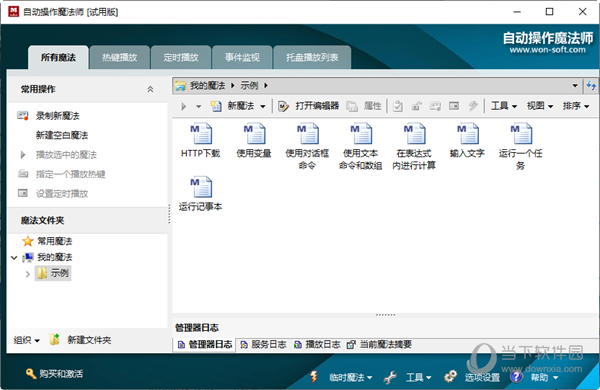600x390 pixels.
Task: Click the horizontal log panel splitter grip
Action: [385, 315]
